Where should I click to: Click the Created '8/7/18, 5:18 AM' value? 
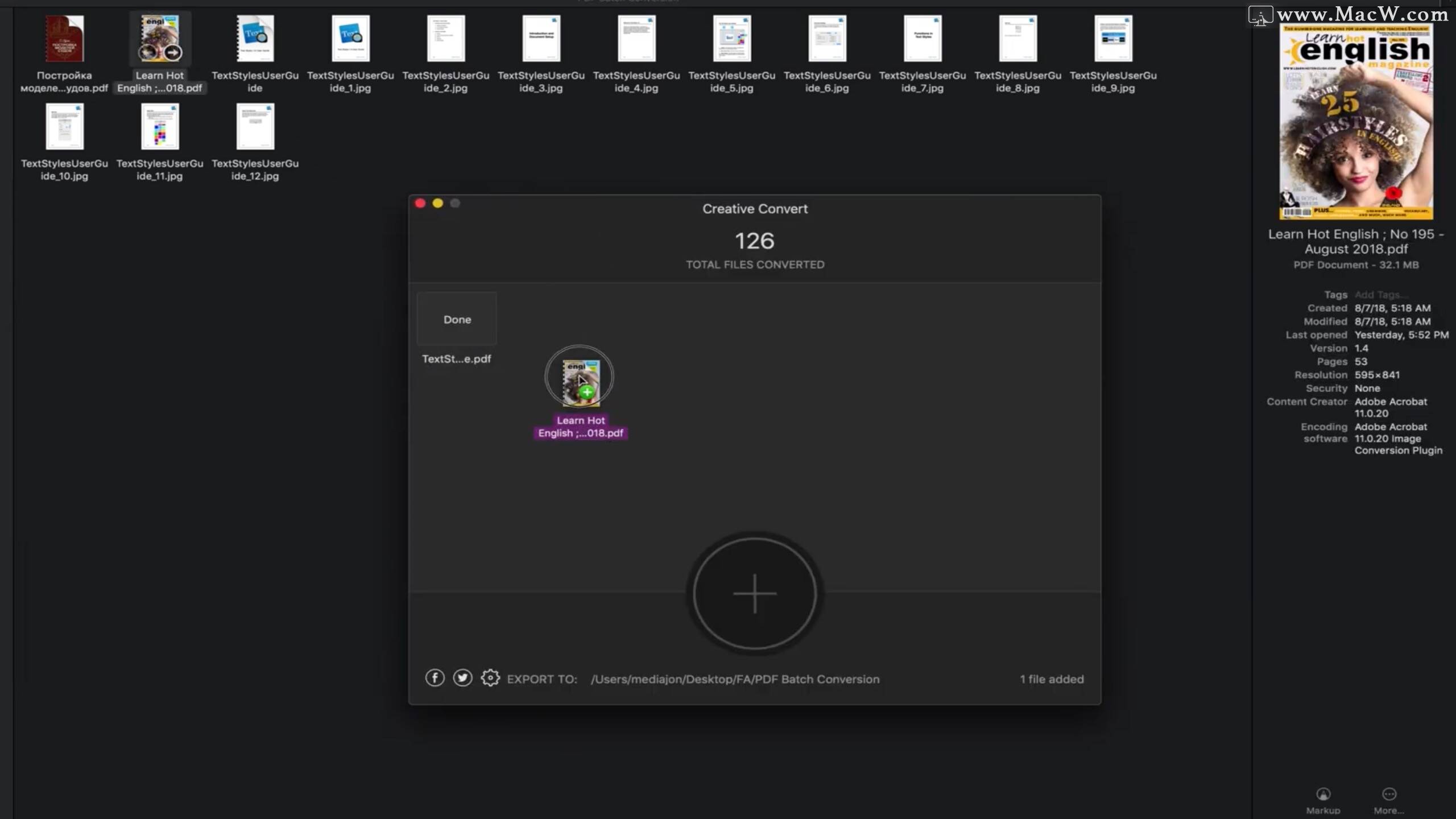pos(1392,308)
